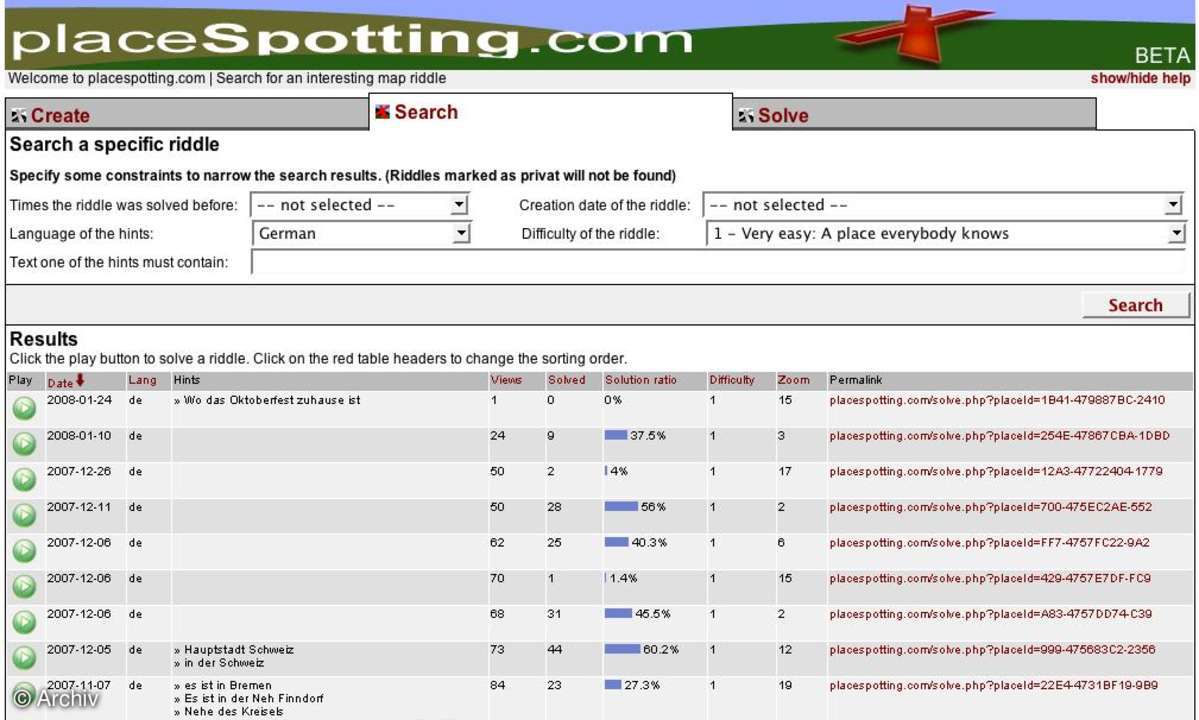Screen dimensions: 1199x720
Task: Click hint 'Es ist in der Neh Finndorf'
Action: pyautogui.click(x=253, y=699)
